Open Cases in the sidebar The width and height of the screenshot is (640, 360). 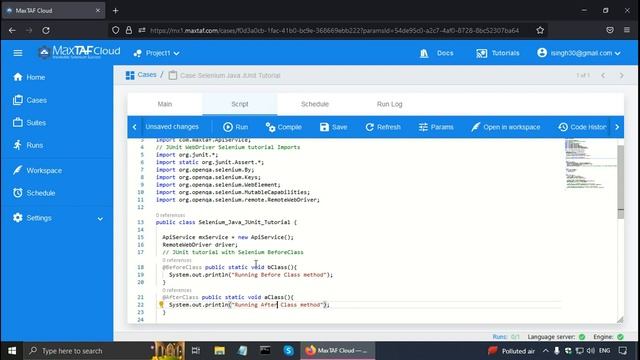29,100
